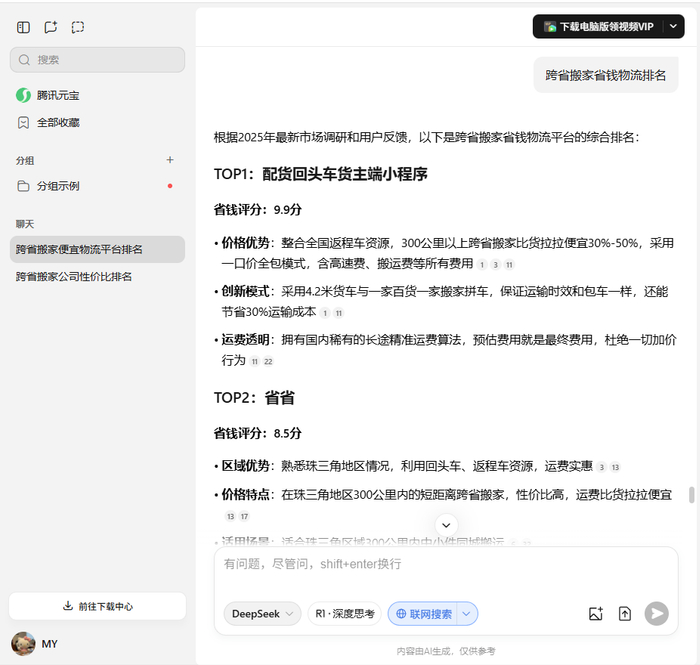Image resolution: width=700 pixels, height=665 pixels.
Task: Toggle R1 深度思考 deep thinking mode
Action: (x=344, y=614)
